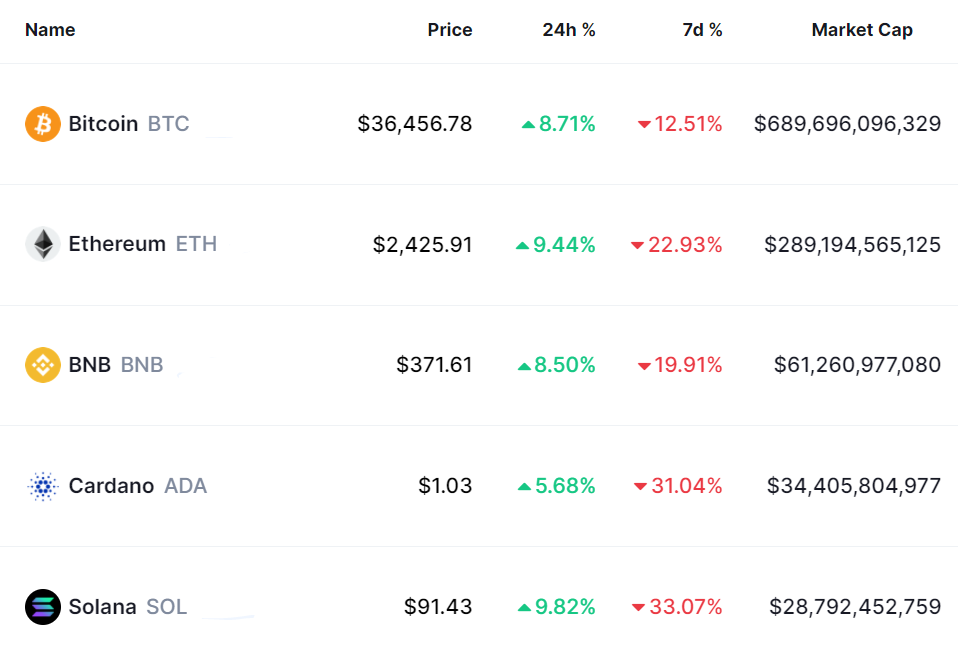958x658 pixels.
Task: Click the Bitcoin orange logo icon
Action: tap(43, 124)
